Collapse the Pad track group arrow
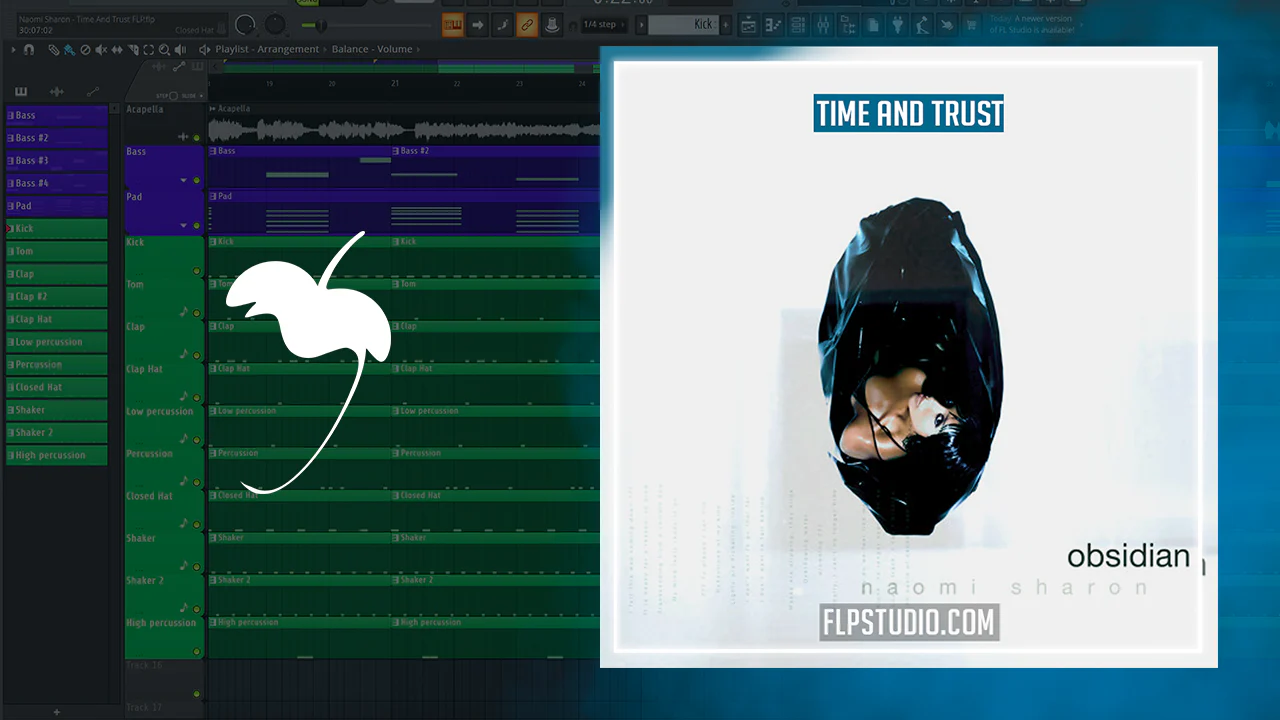The width and height of the screenshot is (1280, 720). (183, 226)
